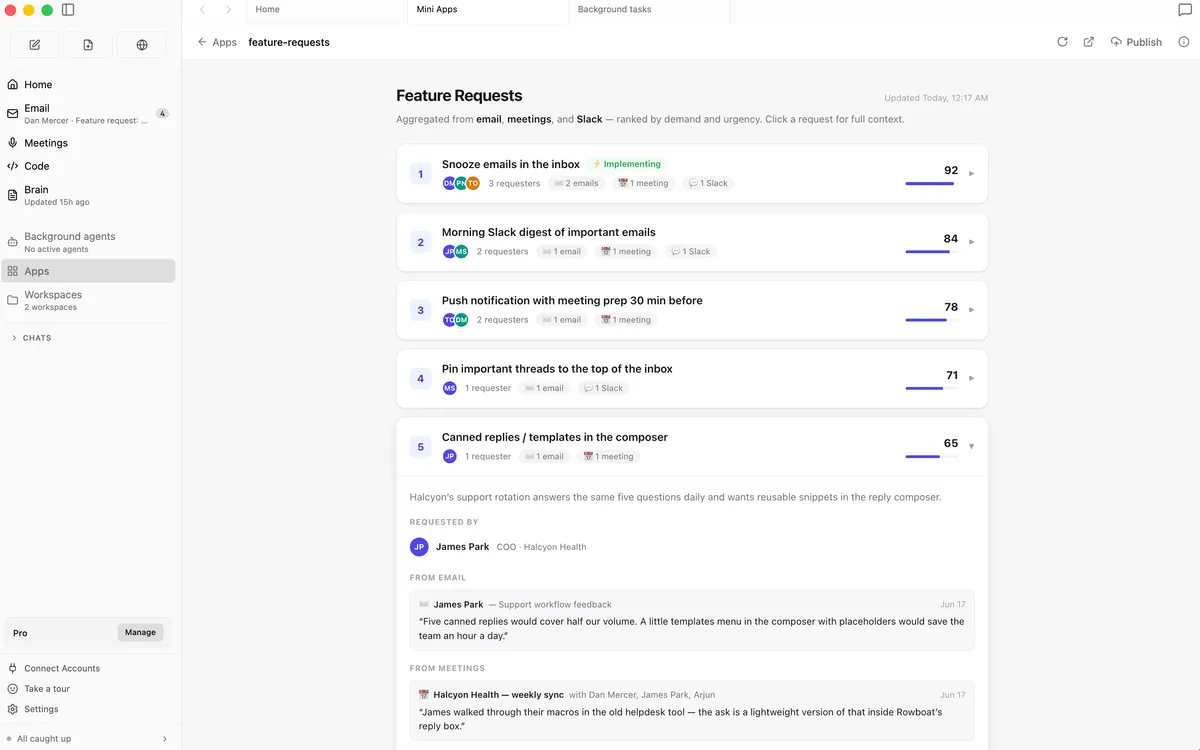Click '1 Slack' chip on Pin threads request
This screenshot has width=1200, height=750.
coord(603,388)
